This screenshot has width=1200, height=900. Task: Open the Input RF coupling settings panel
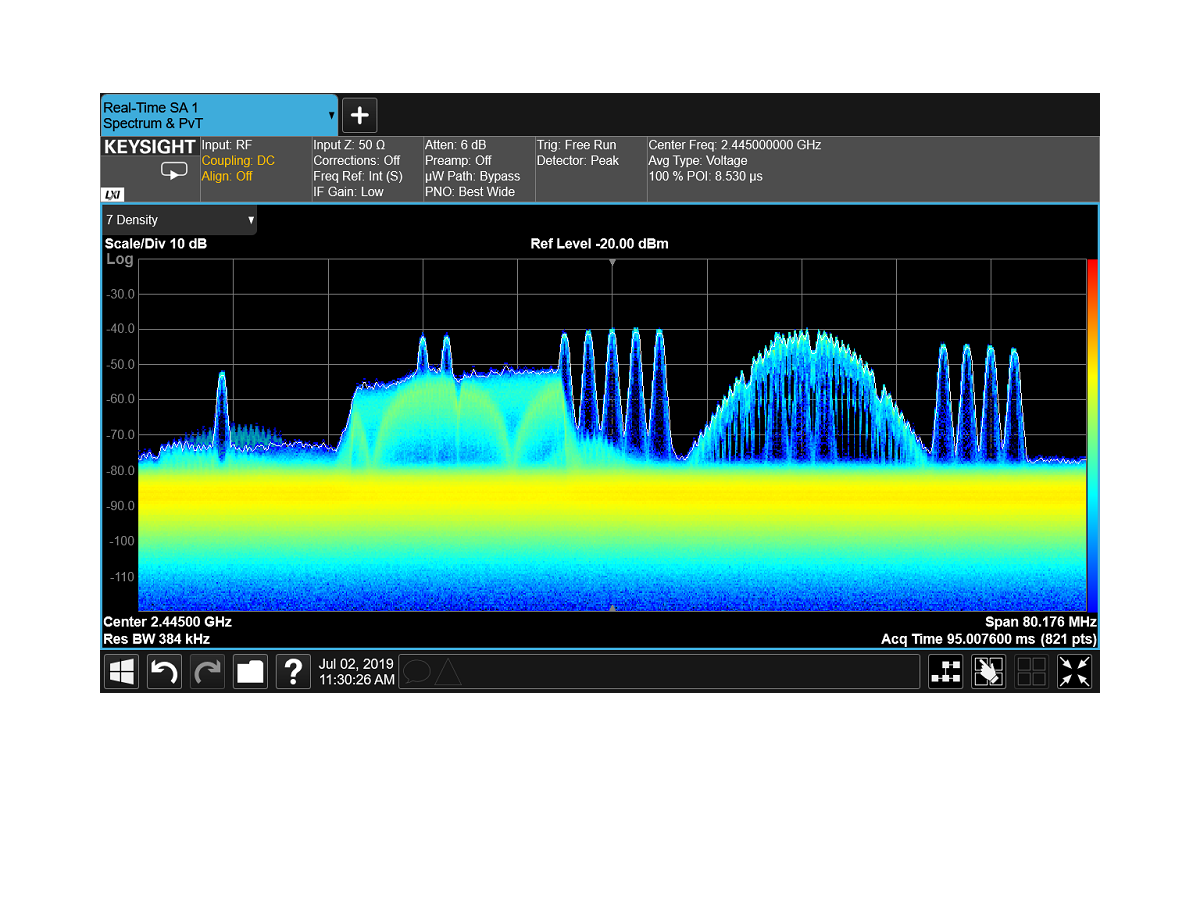pos(254,168)
